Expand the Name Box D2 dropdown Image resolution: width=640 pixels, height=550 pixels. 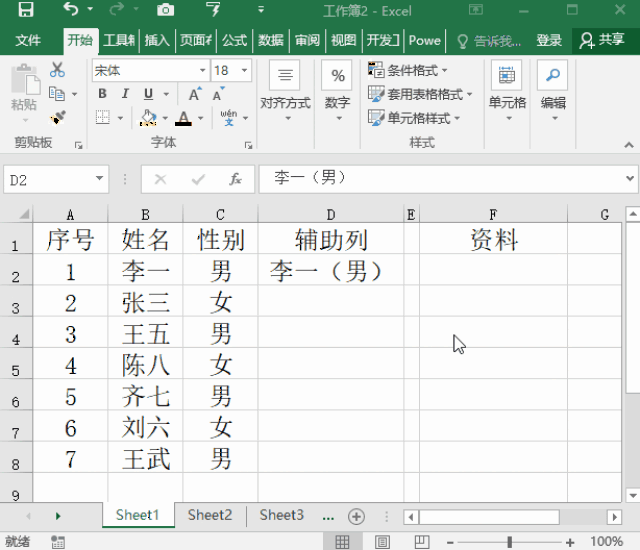point(100,180)
